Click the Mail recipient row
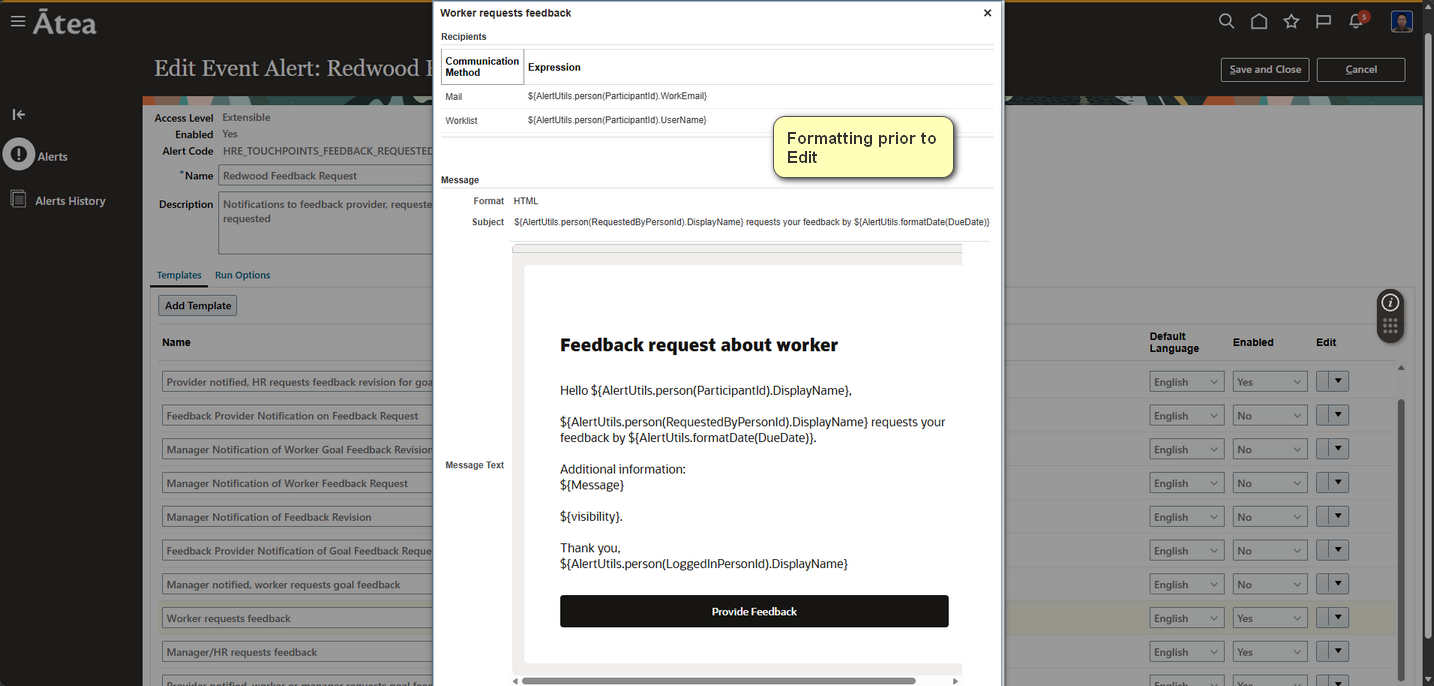Viewport: 1434px width, 686px height. click(717, 96)
